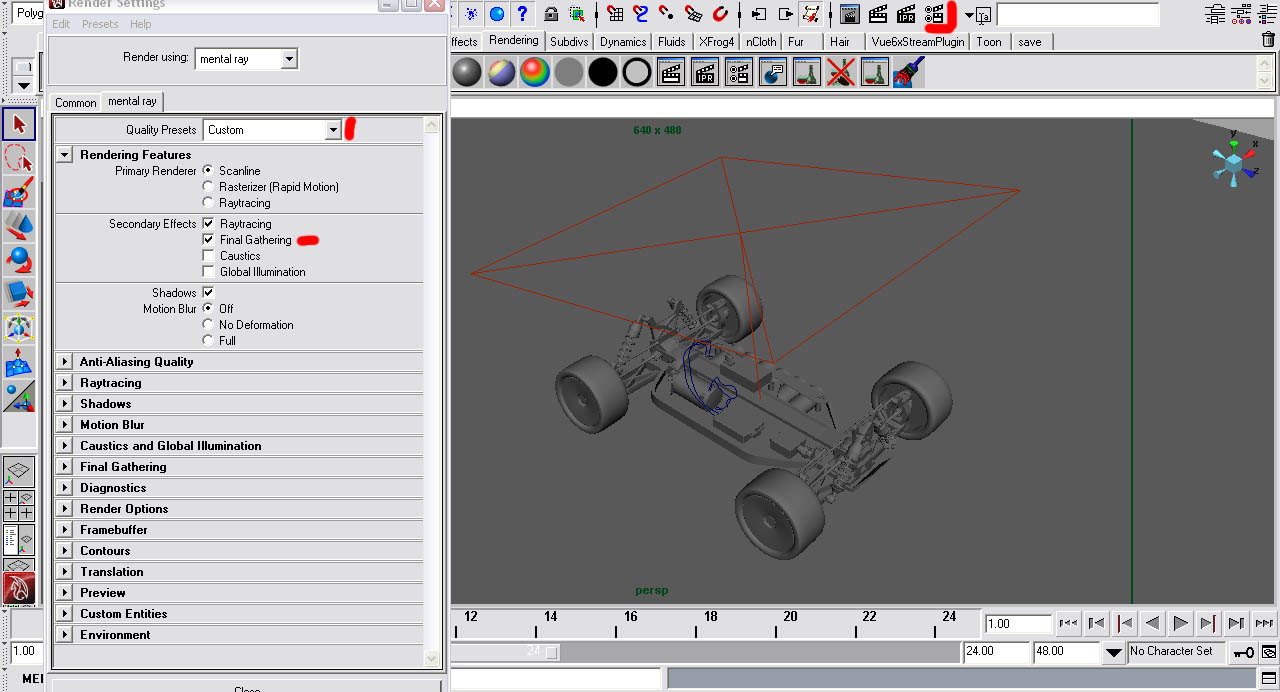Enable the Caustics checkbox
Image resolution: width=1280 pixels, height=692 pixels.
pyautogui.click(x=208, y=256)
